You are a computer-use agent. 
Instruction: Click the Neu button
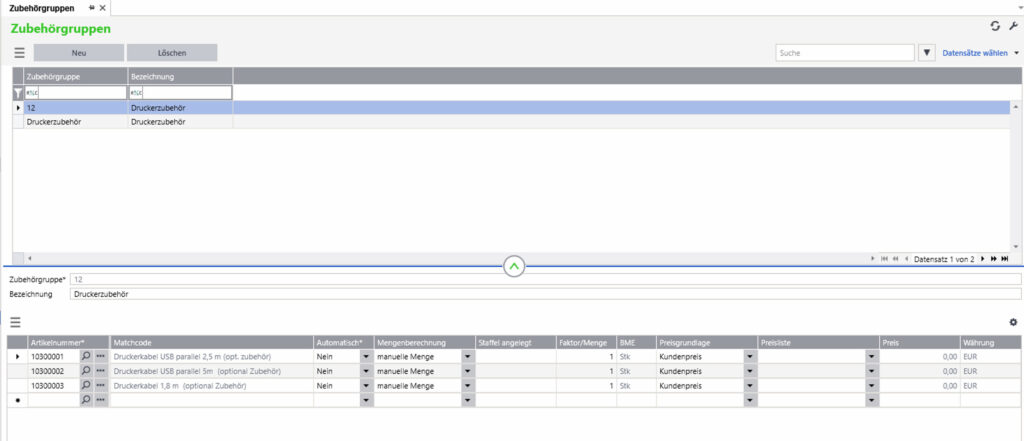[79, 53]
